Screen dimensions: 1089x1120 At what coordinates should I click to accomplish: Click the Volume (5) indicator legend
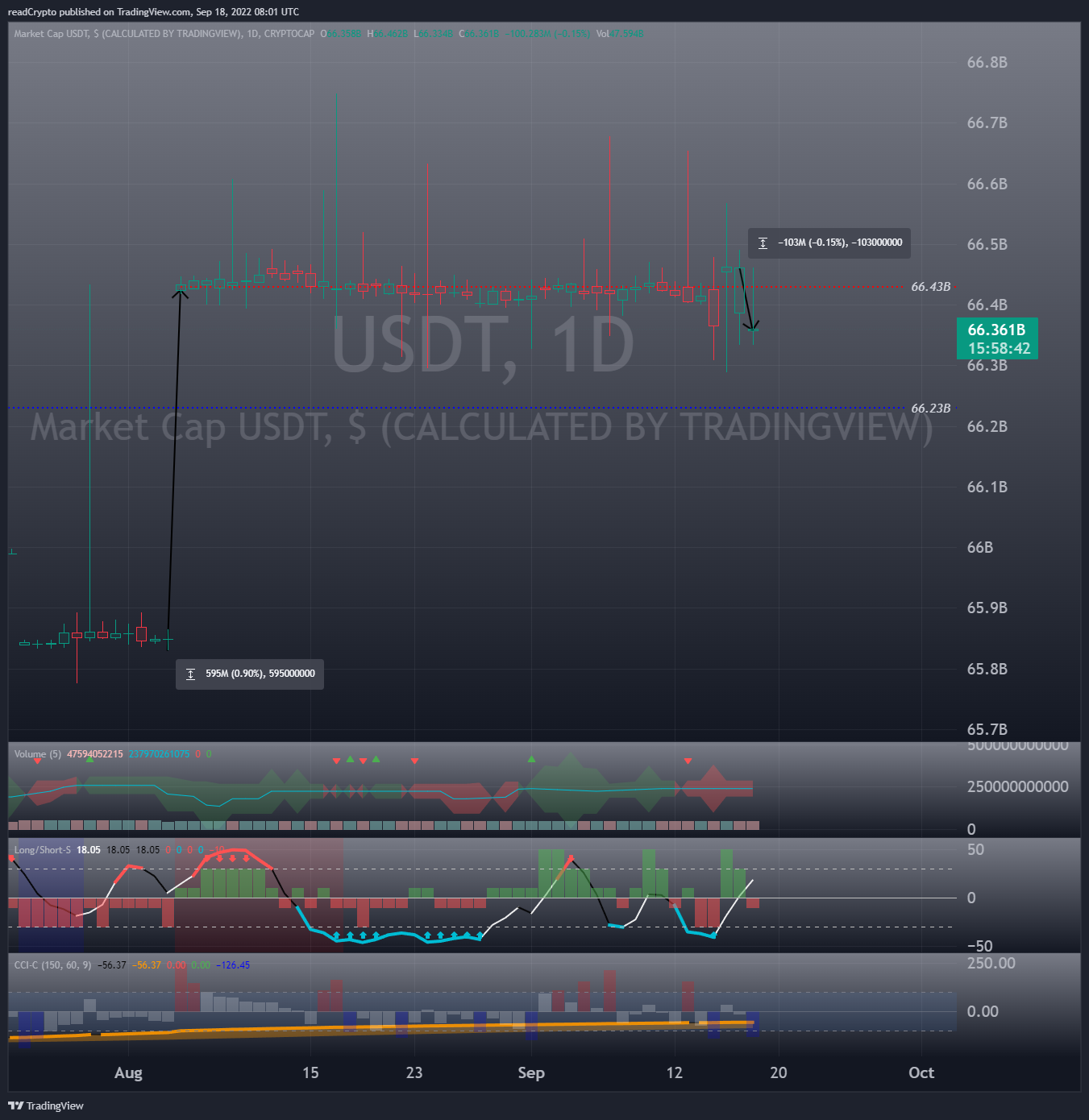pos(37,754)
